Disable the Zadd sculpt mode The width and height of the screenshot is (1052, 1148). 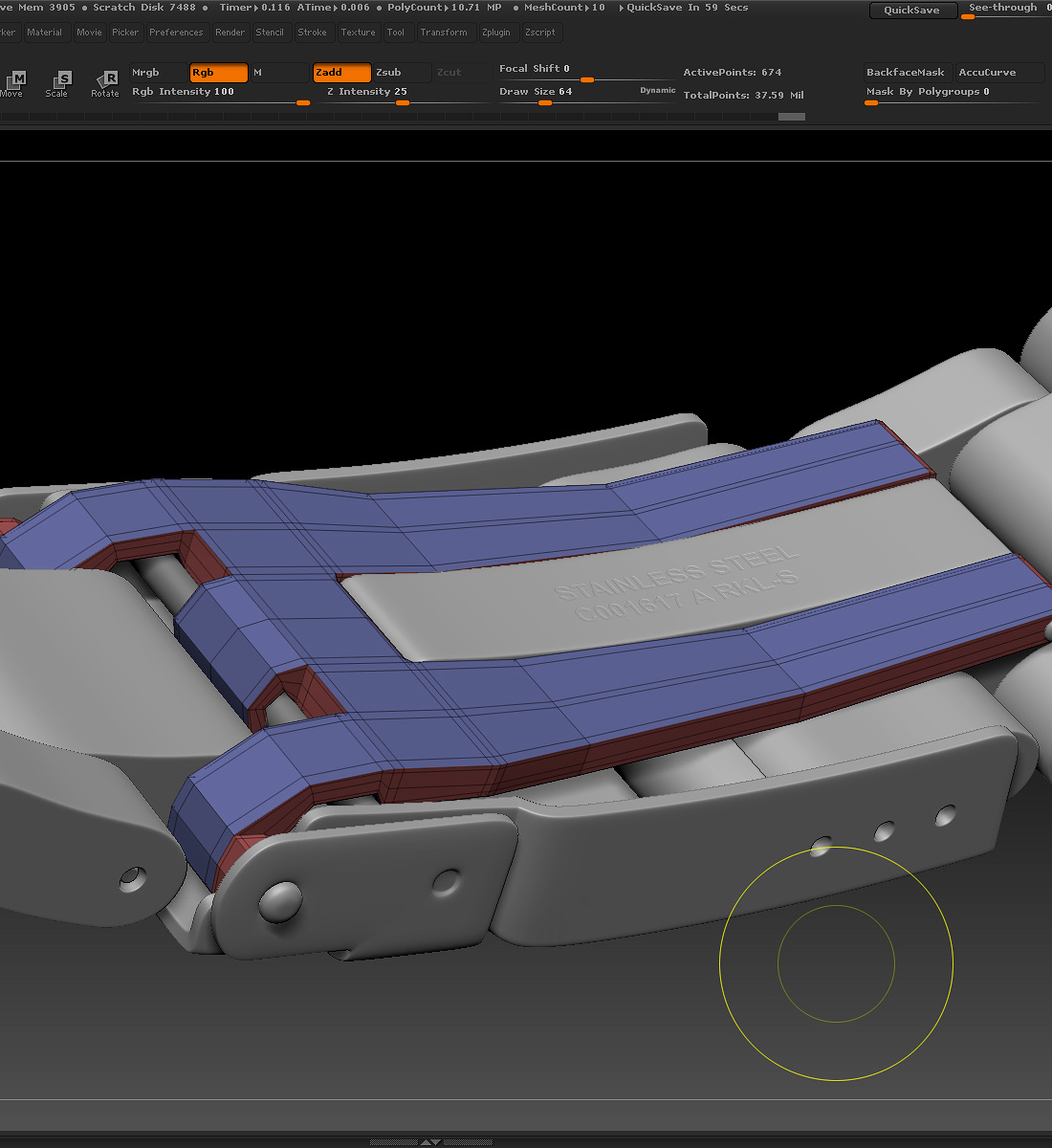coord(342,73)
